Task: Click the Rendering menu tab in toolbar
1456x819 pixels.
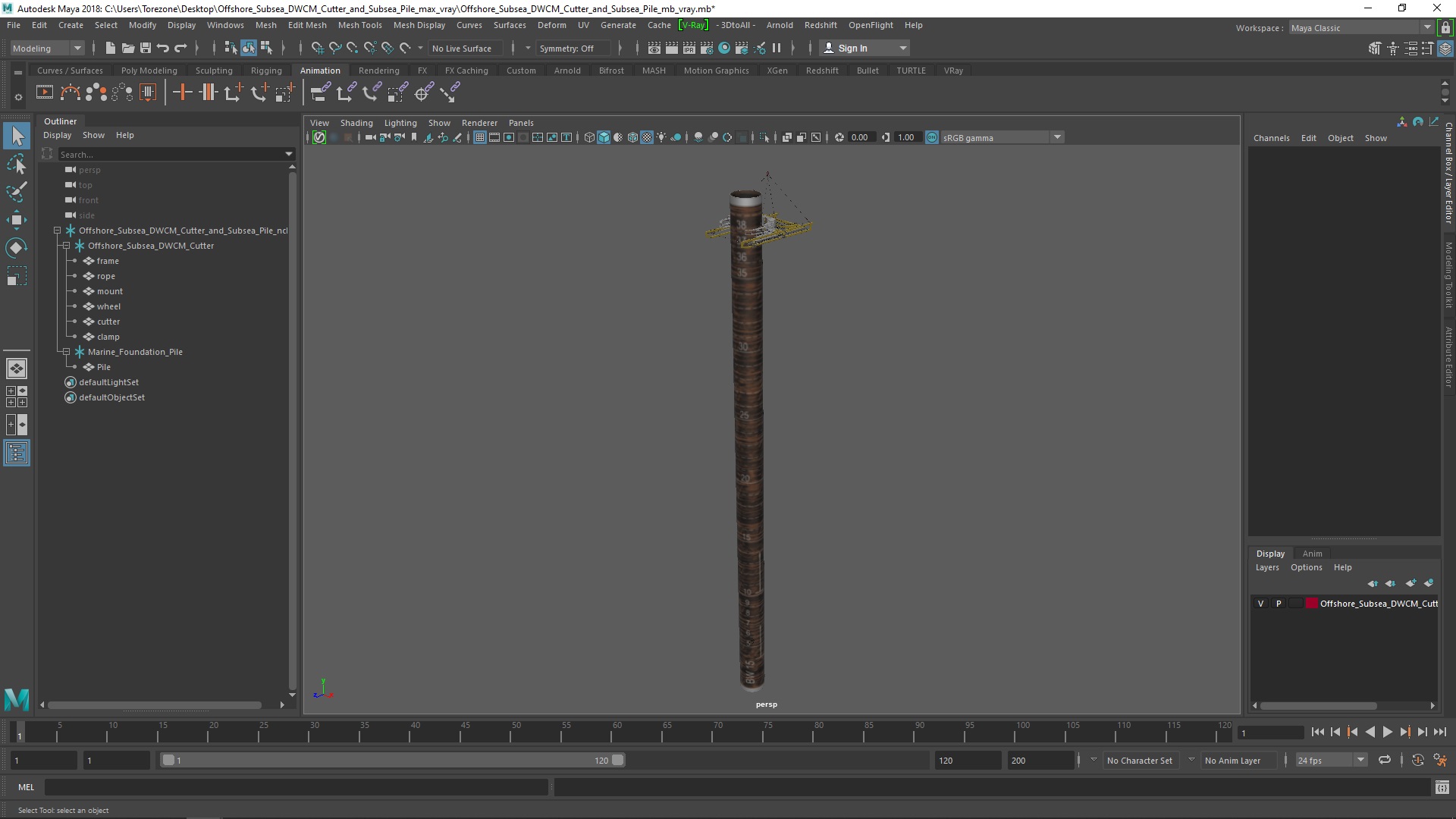Action: [x=379, y=70]
